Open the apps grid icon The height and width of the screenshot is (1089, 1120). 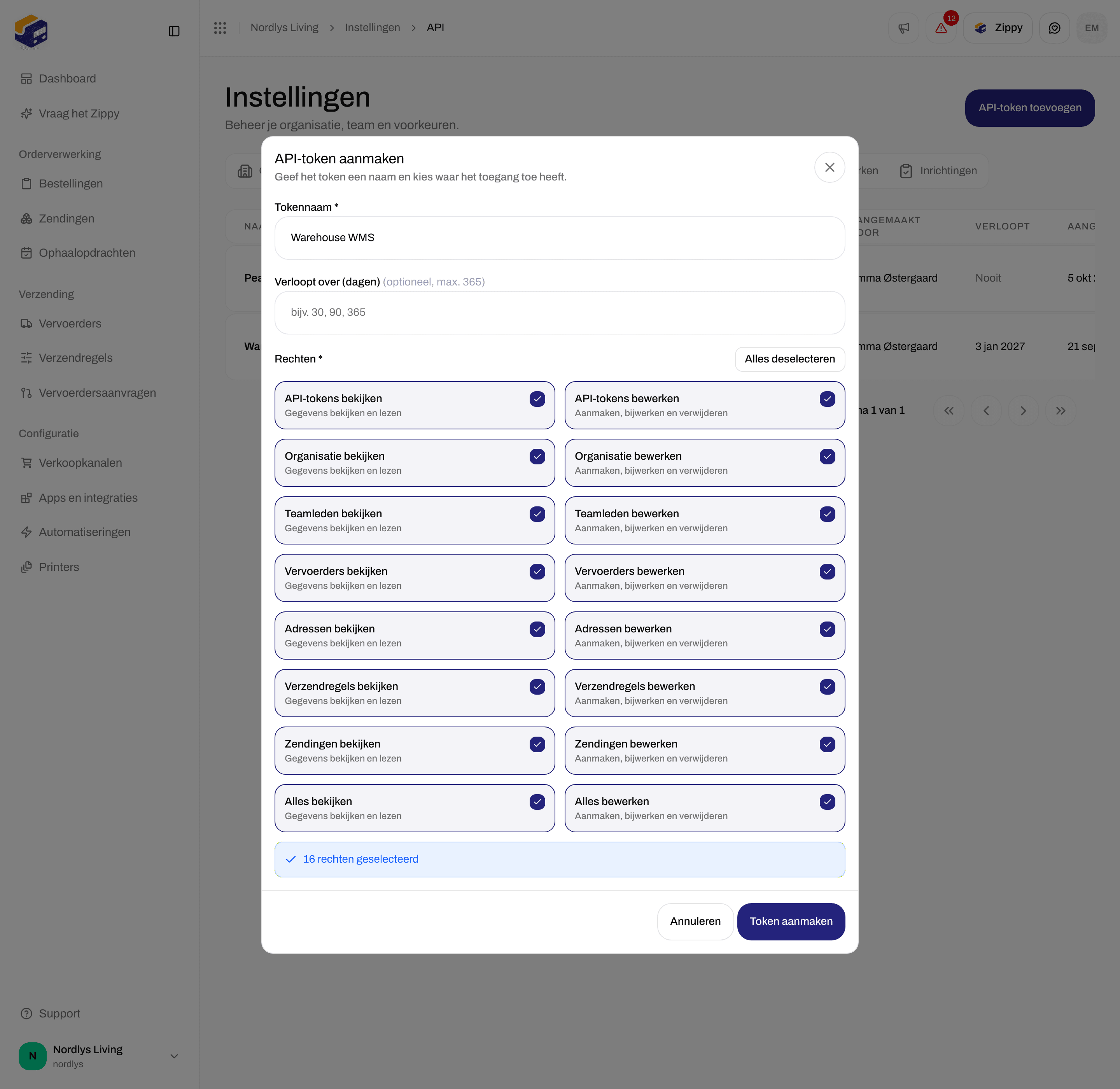(220, 28)
